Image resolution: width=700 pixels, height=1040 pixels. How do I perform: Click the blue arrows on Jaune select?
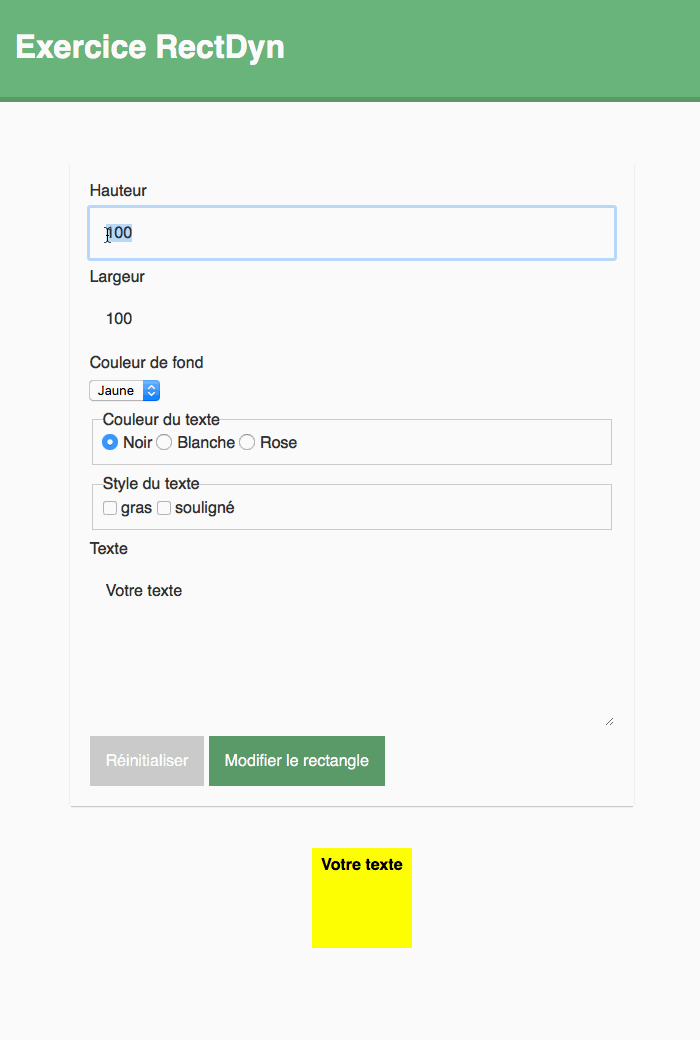[151, 391]
